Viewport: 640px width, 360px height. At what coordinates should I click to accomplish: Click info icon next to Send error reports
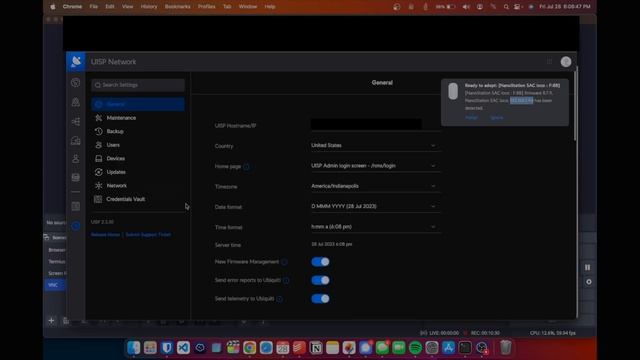coord(286,280)
